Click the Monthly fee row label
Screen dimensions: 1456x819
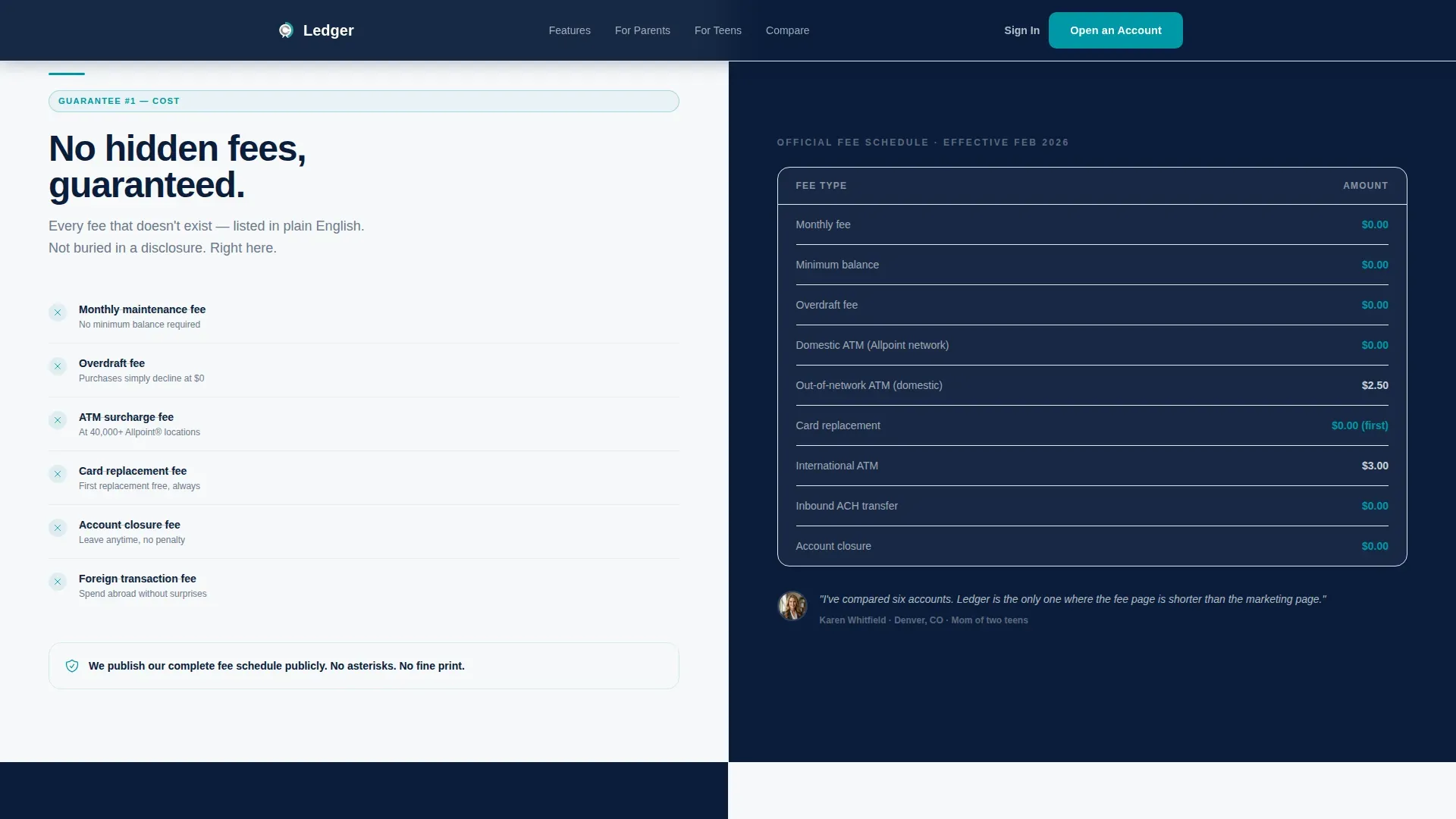(x=823, y=224)
